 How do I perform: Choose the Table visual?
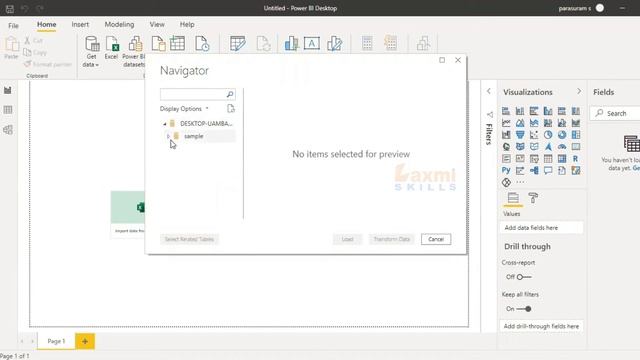click(x=548, y=159)
